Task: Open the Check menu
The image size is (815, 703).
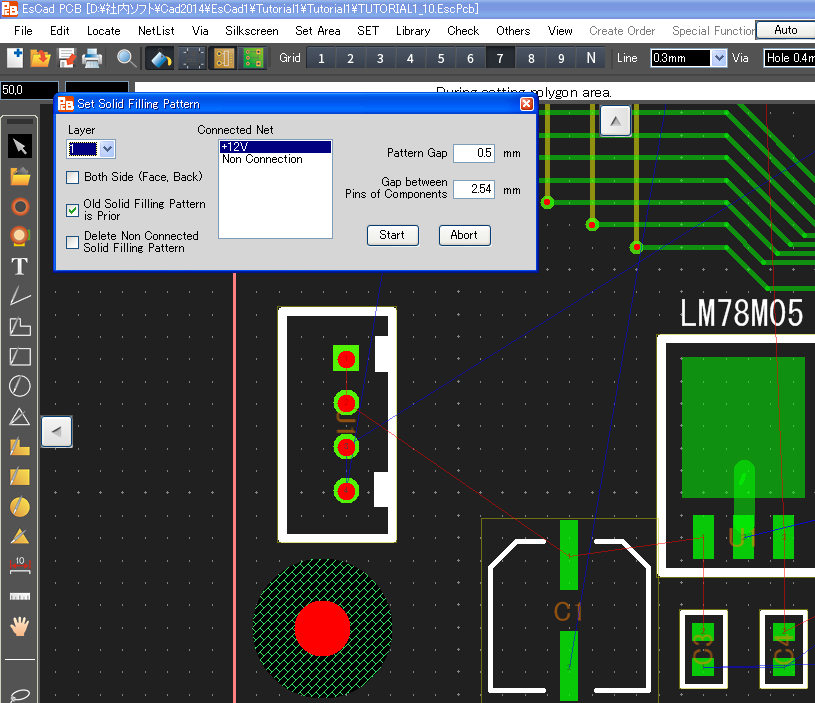Action: pos(463,31)
